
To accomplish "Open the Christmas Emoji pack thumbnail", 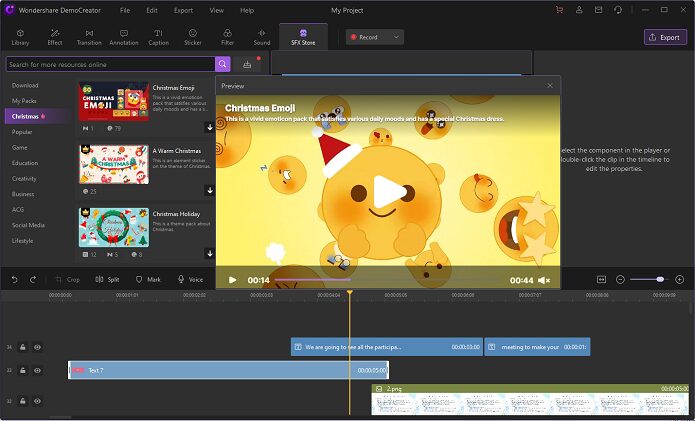I will (114, 101).
